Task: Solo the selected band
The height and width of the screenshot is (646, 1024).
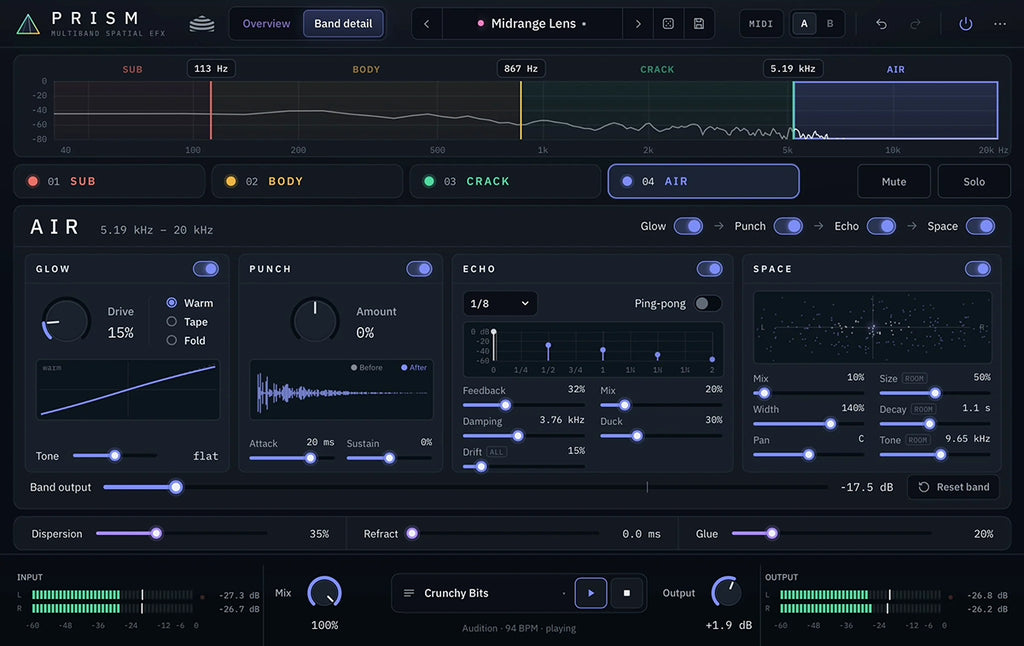Action: coord(974,181)
